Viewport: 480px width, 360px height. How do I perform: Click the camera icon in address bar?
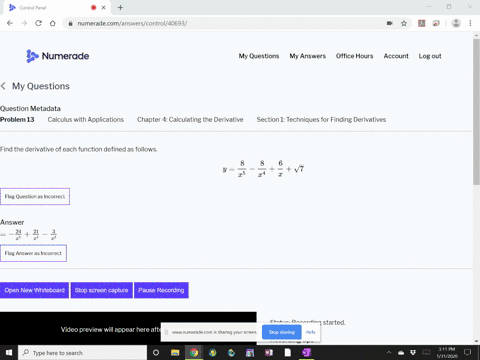pyautogui.click(x=389, y=23)
